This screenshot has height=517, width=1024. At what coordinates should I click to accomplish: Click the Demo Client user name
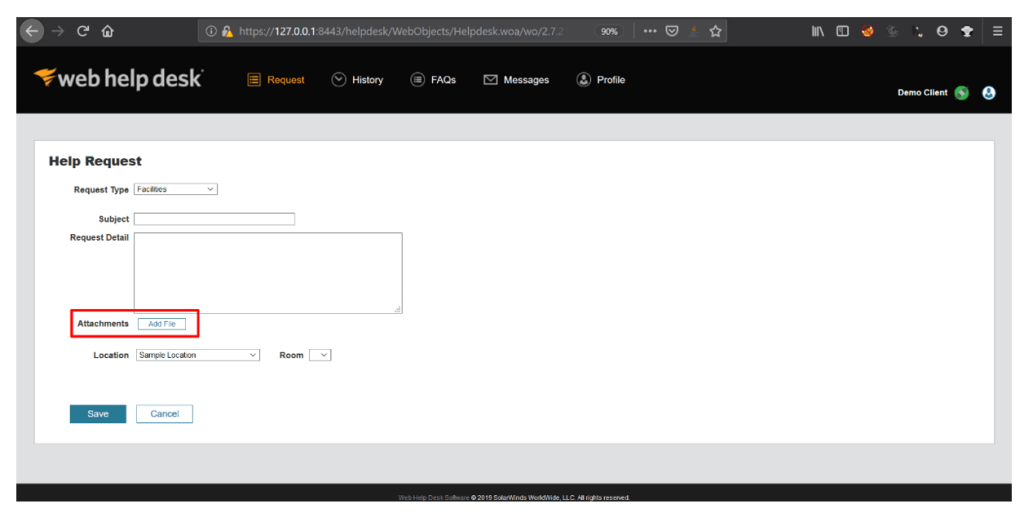pos(922,93)
